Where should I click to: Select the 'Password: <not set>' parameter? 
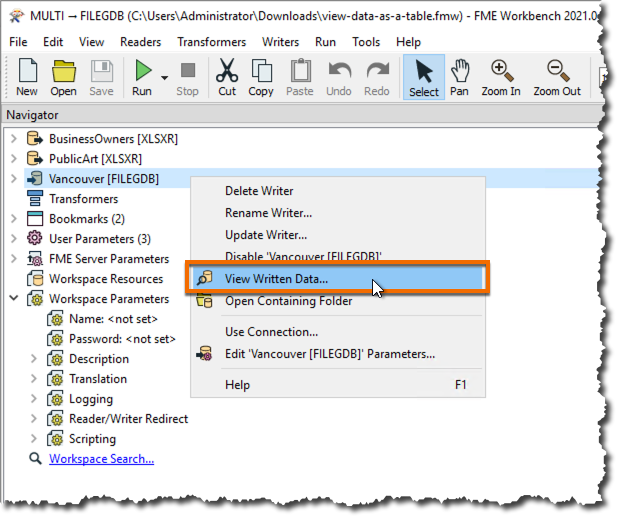coord(122,339)
